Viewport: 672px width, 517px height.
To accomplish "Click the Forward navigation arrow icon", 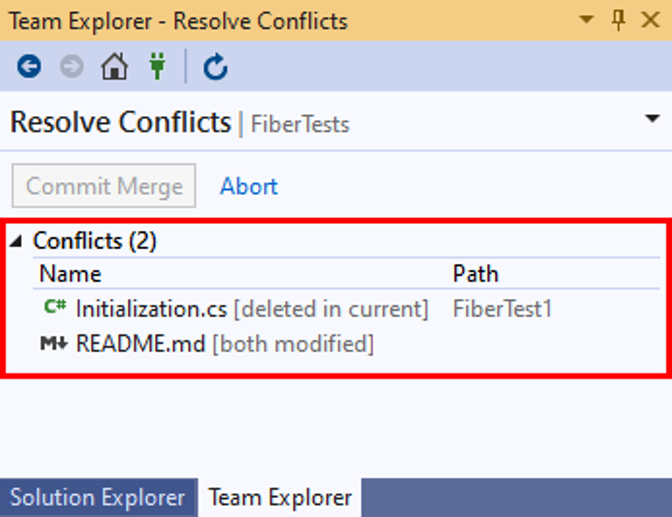I will 72,66.
